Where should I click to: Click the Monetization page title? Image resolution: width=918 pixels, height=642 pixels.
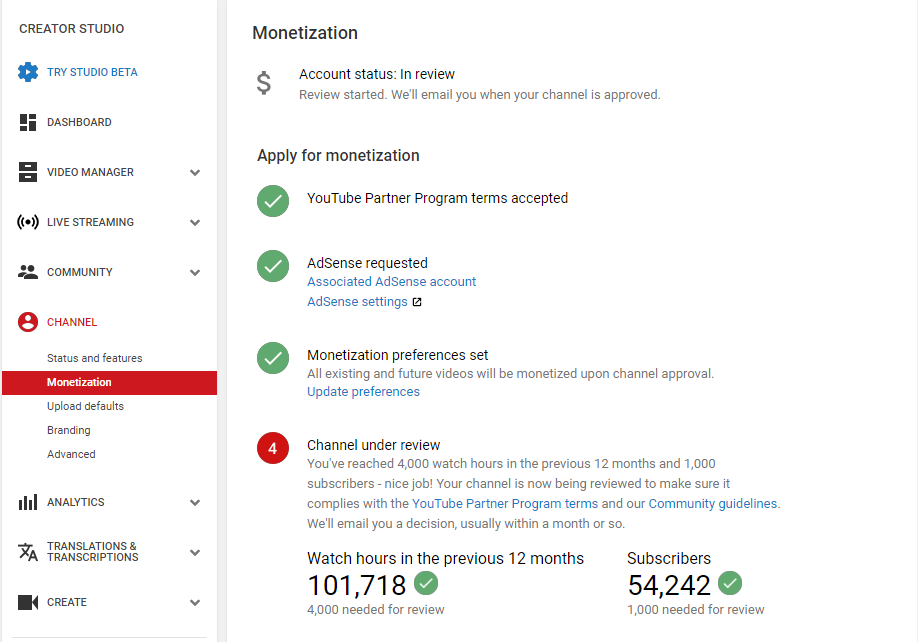305,33
